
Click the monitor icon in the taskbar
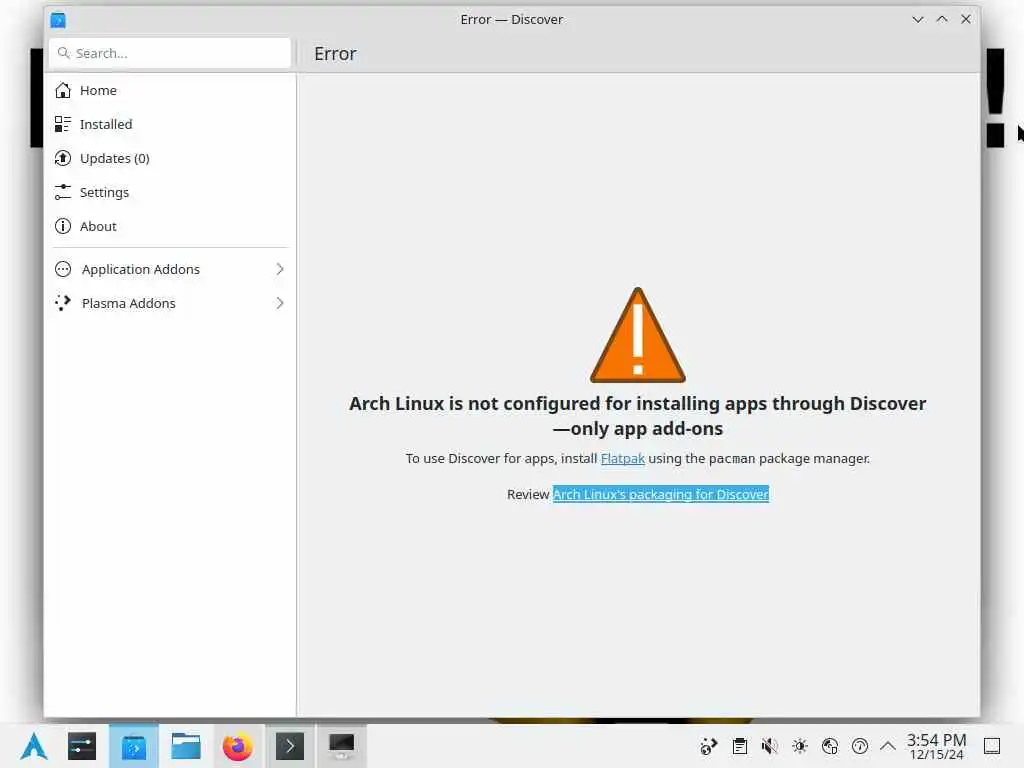click(x=342, y=746)
